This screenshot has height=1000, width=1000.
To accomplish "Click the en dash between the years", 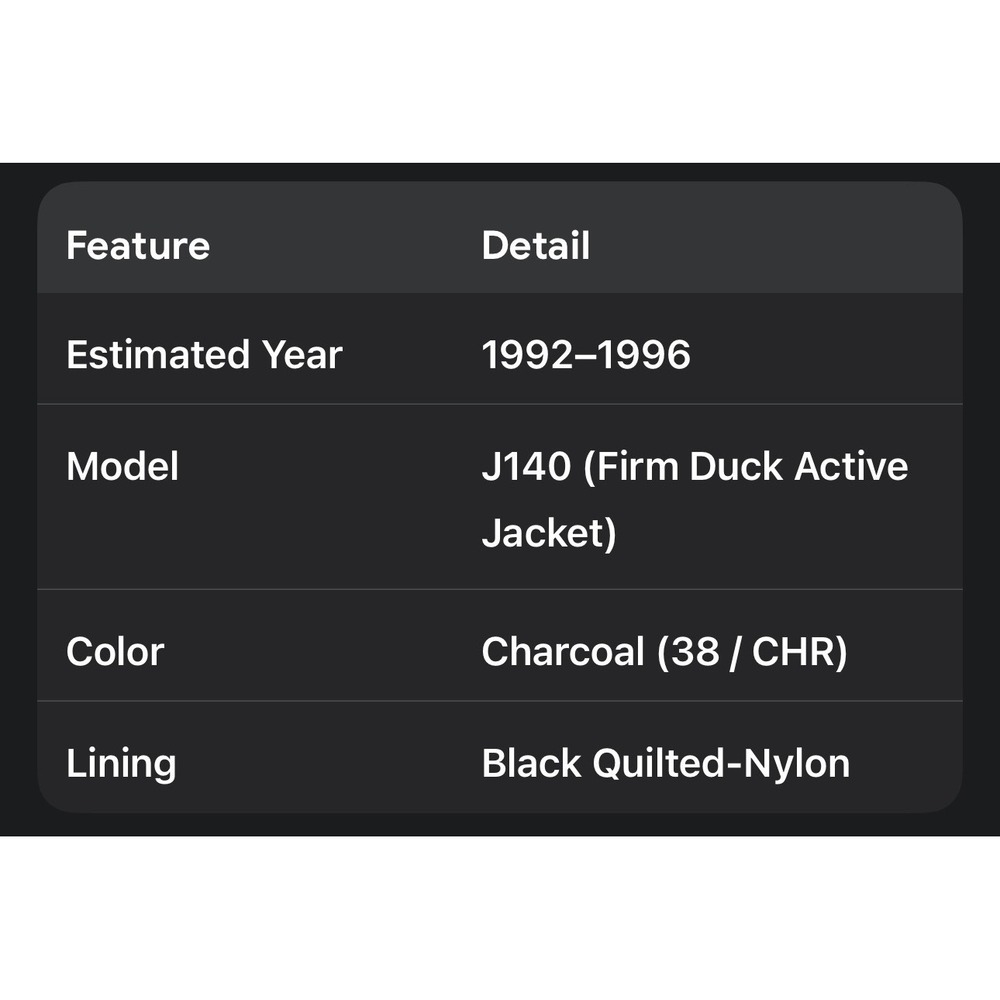I will point(586,356).
